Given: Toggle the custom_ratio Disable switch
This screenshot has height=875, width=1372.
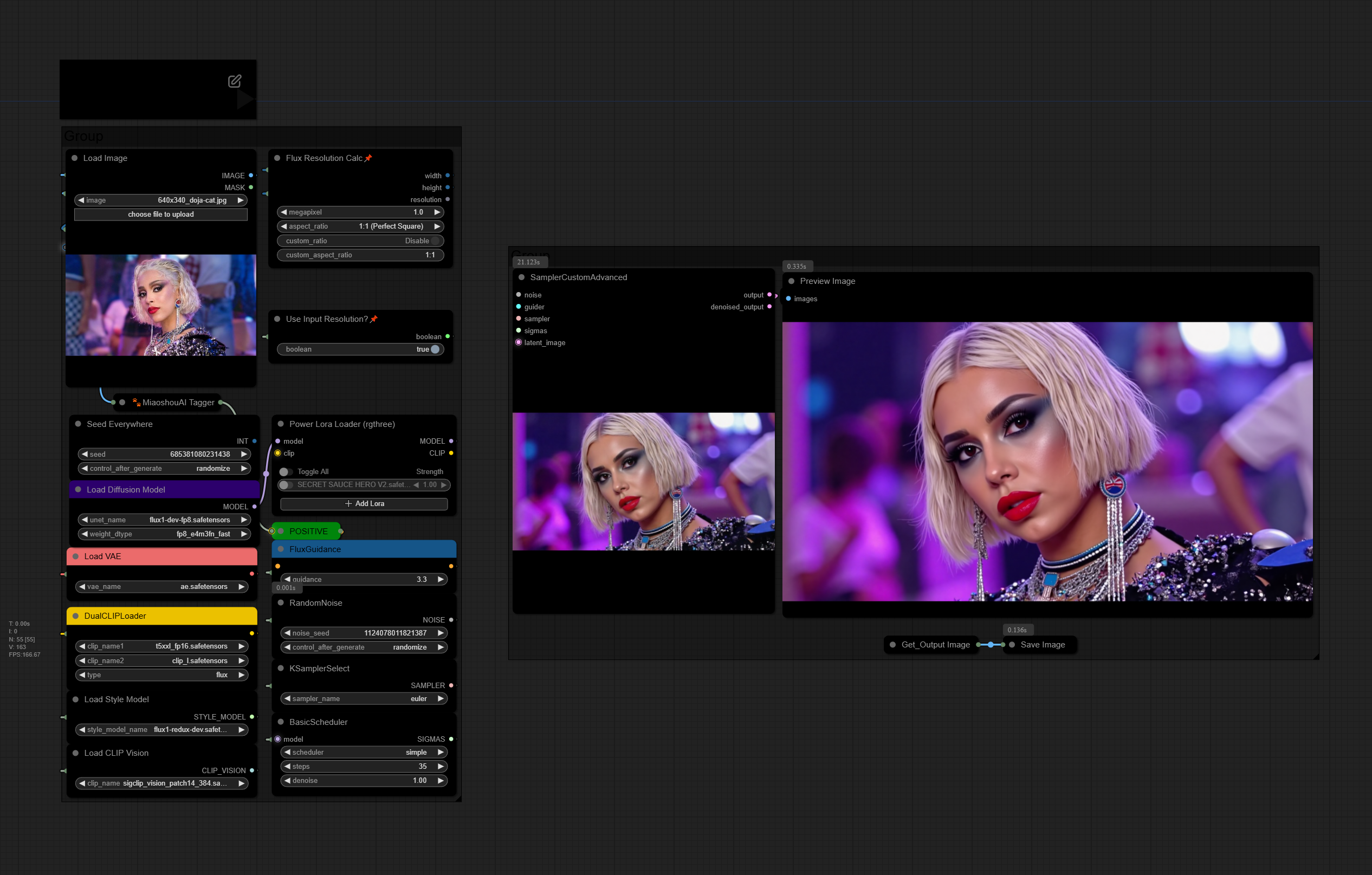Looking at the screenshot, I should 435,241.
